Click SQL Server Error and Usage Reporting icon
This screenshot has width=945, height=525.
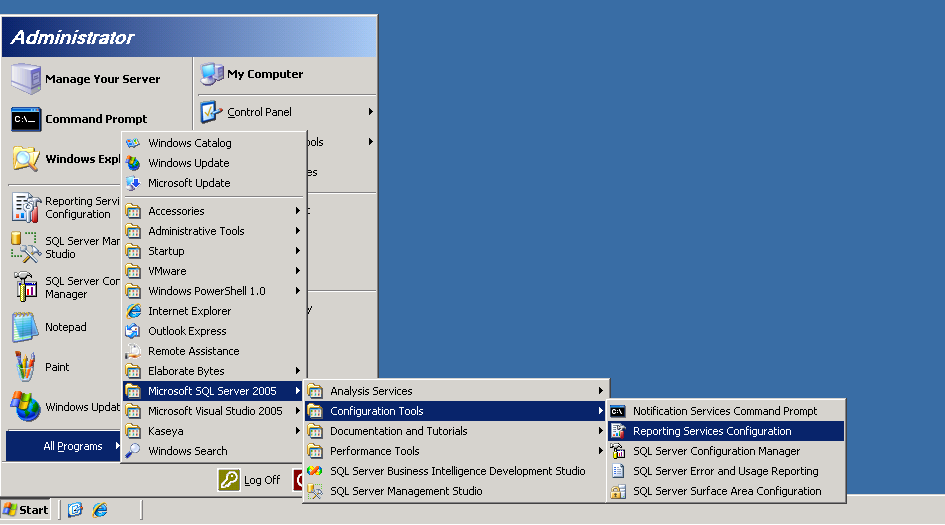[x=618, y=471]
